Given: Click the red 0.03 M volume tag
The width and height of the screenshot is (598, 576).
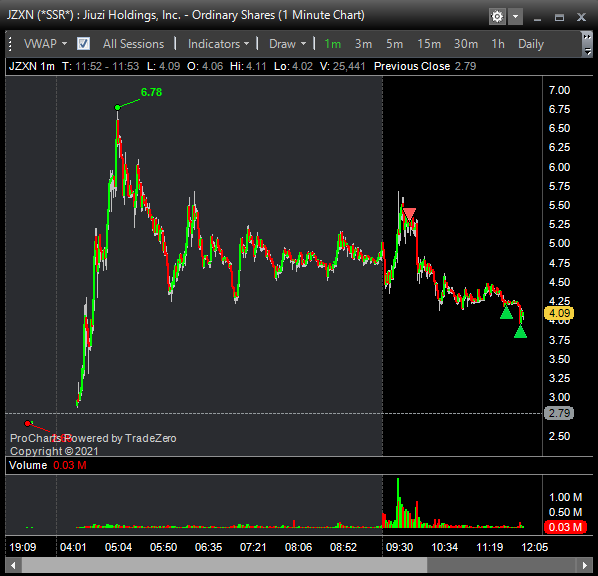Looking at the screenshot, I should [565, 527].
